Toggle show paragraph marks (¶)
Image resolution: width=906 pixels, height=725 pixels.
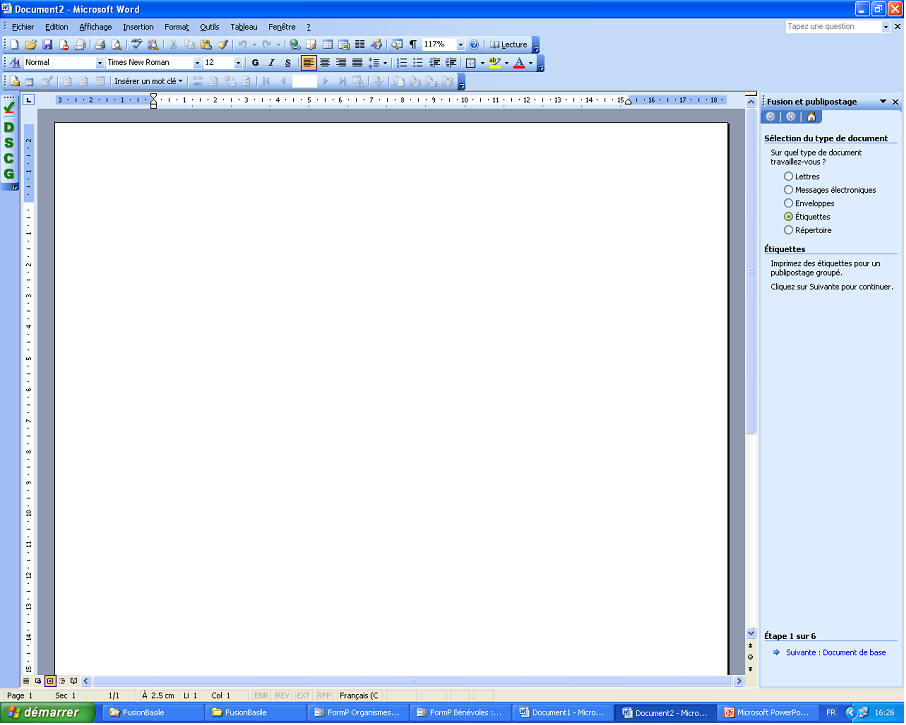coord(413,44)
